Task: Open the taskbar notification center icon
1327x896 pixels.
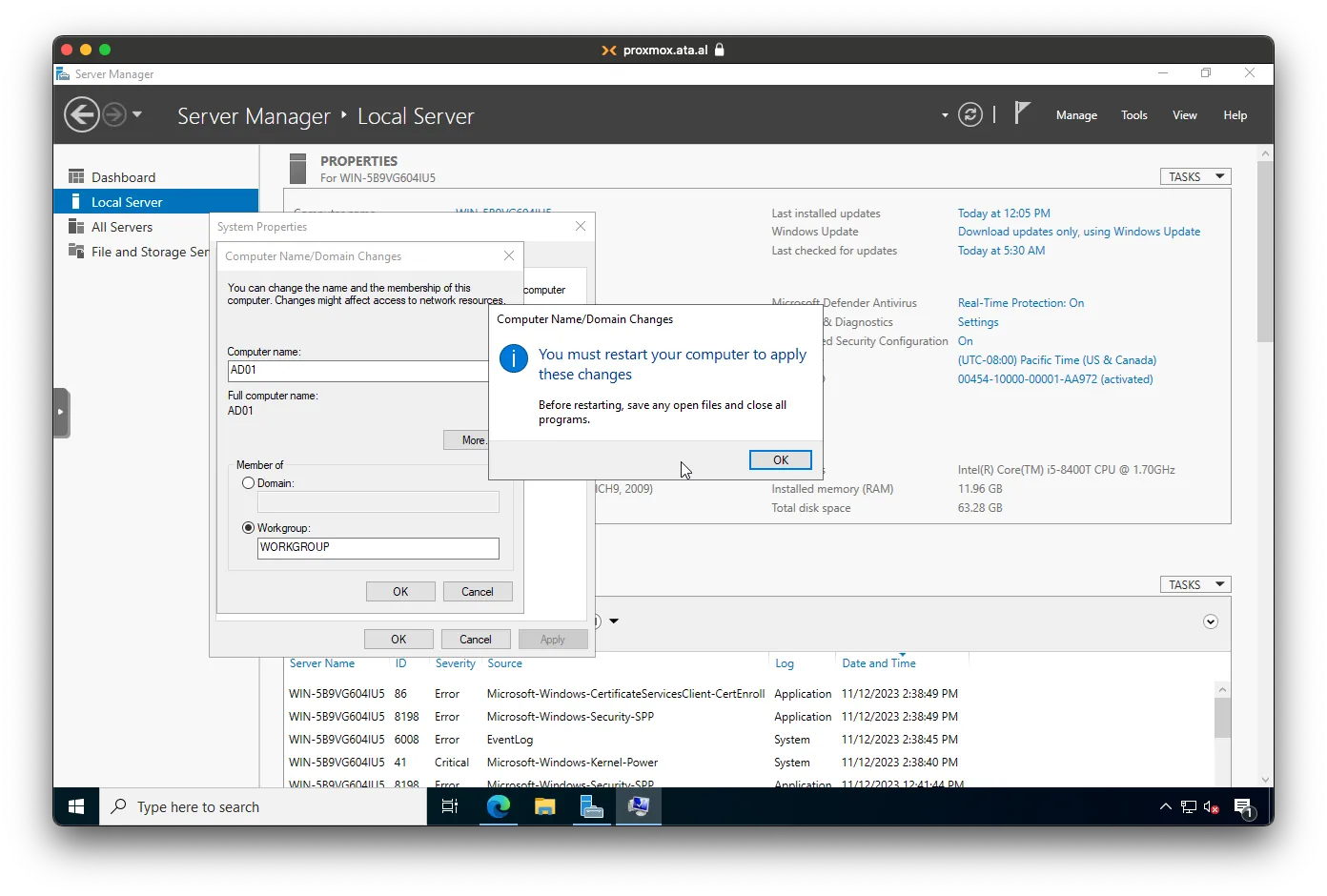Action: pos(1243,807)
